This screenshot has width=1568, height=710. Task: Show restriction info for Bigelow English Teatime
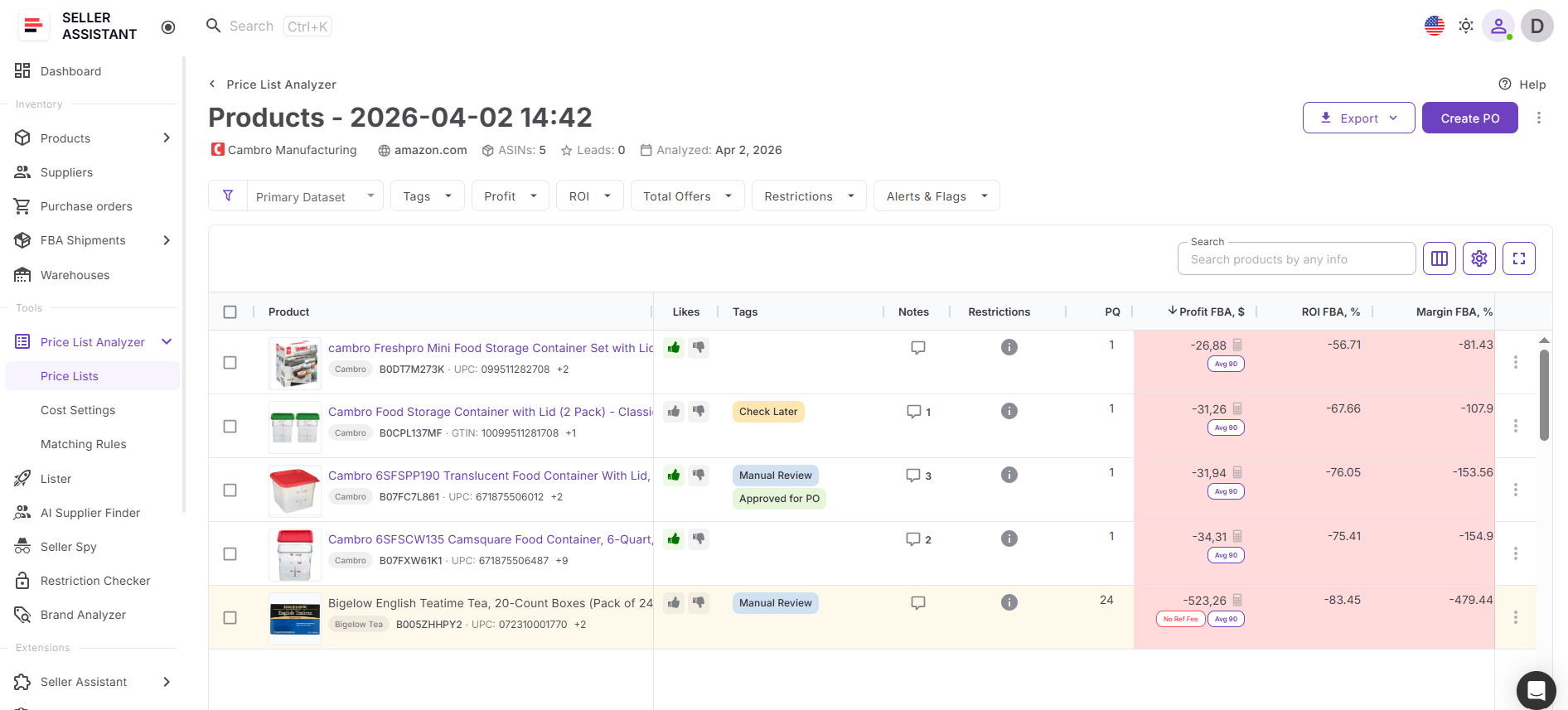(1009, 602)
